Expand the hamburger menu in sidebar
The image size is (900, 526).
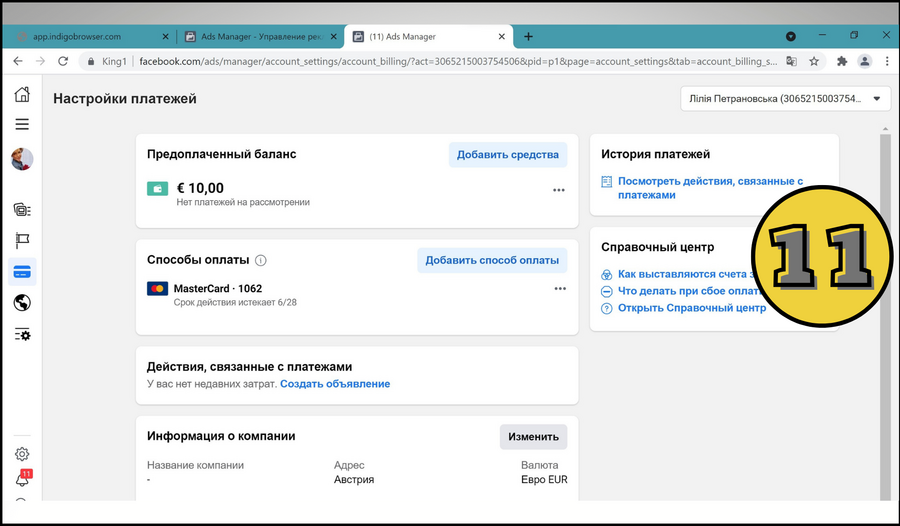click(22, 124)
